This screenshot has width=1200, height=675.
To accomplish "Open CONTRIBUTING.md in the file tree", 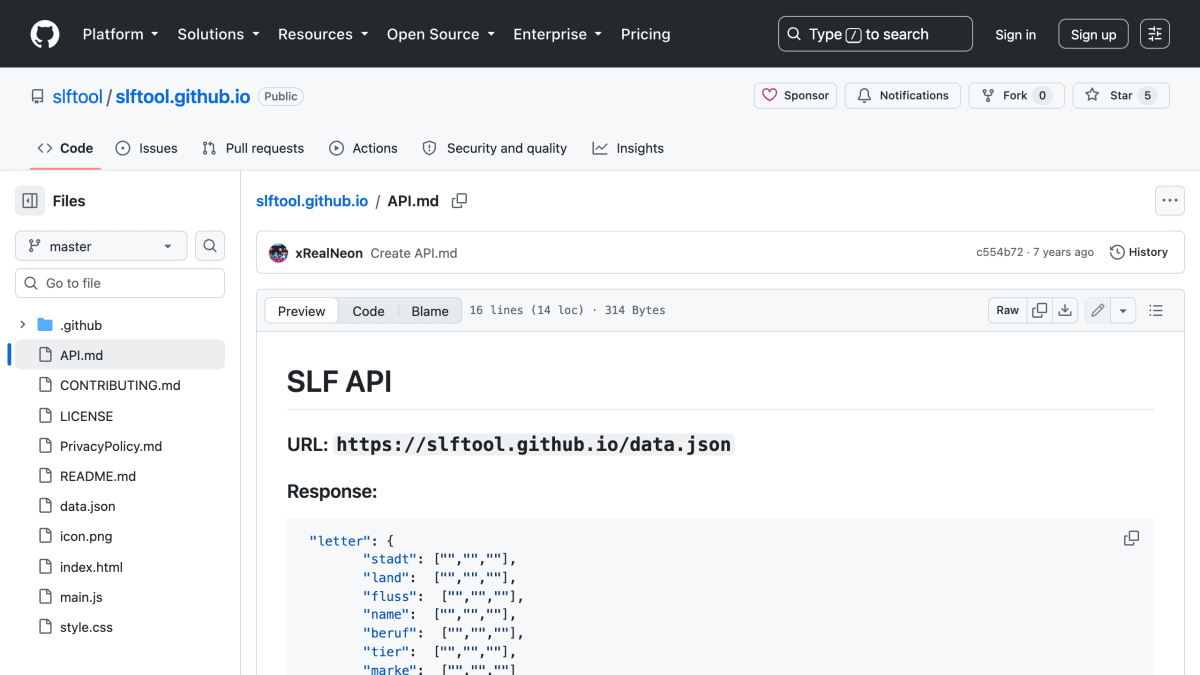I will pos(120,385).
